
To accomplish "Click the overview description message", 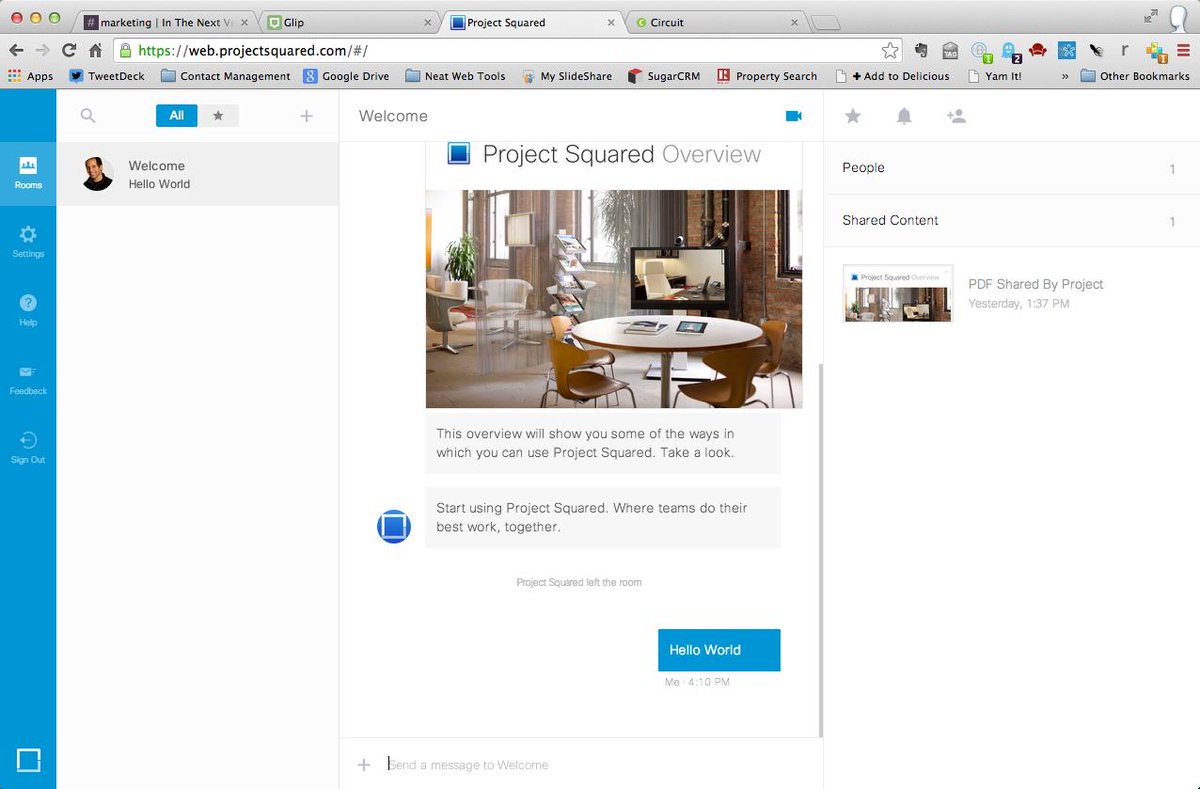I will click(603, 443).
